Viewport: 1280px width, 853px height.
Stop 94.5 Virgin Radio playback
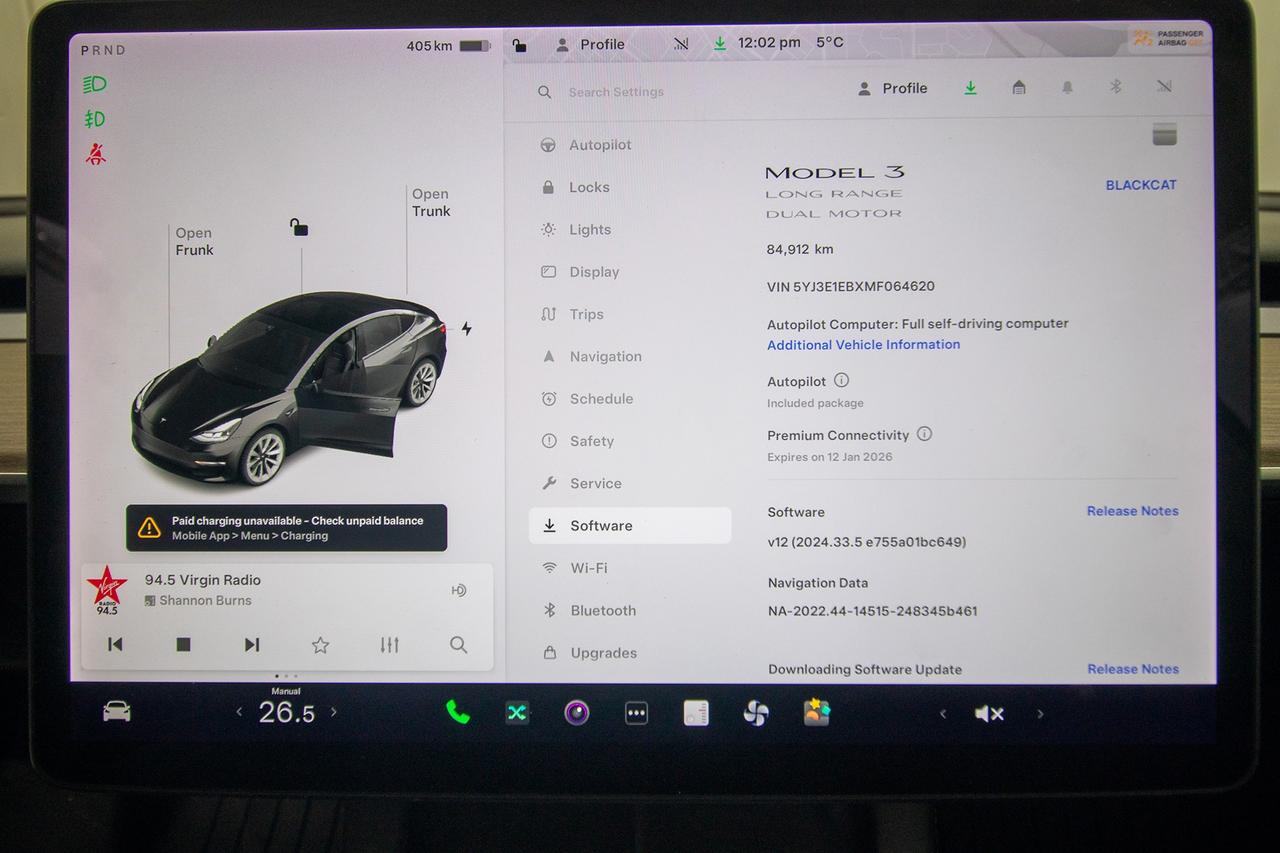tap(183, 645)
